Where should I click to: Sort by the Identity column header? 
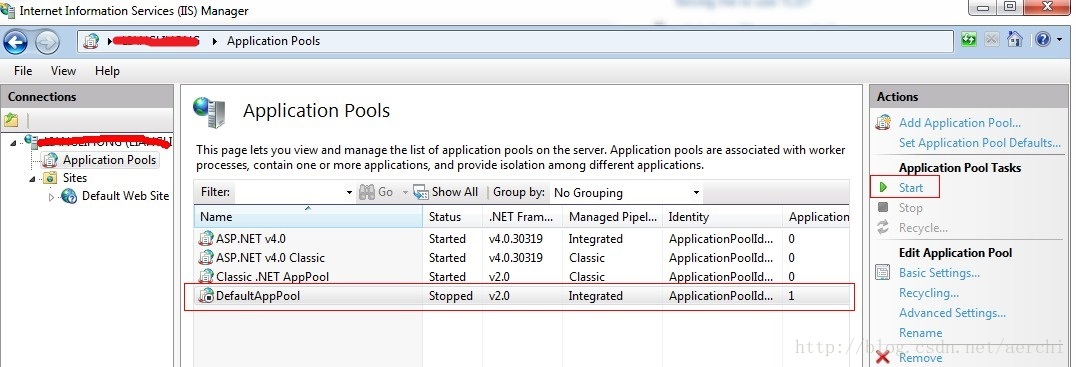[x=723, y=217]
